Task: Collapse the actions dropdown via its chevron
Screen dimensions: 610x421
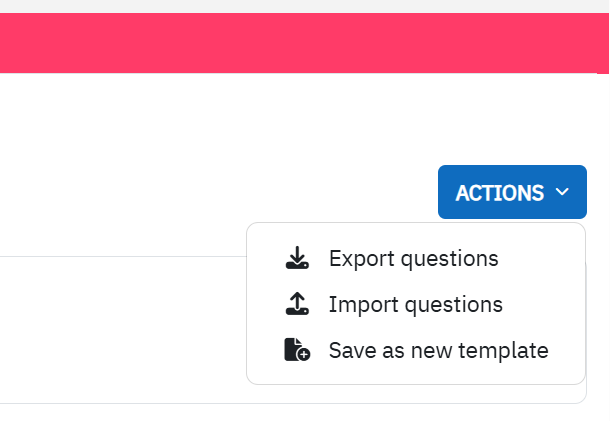Action: (562, 192)
